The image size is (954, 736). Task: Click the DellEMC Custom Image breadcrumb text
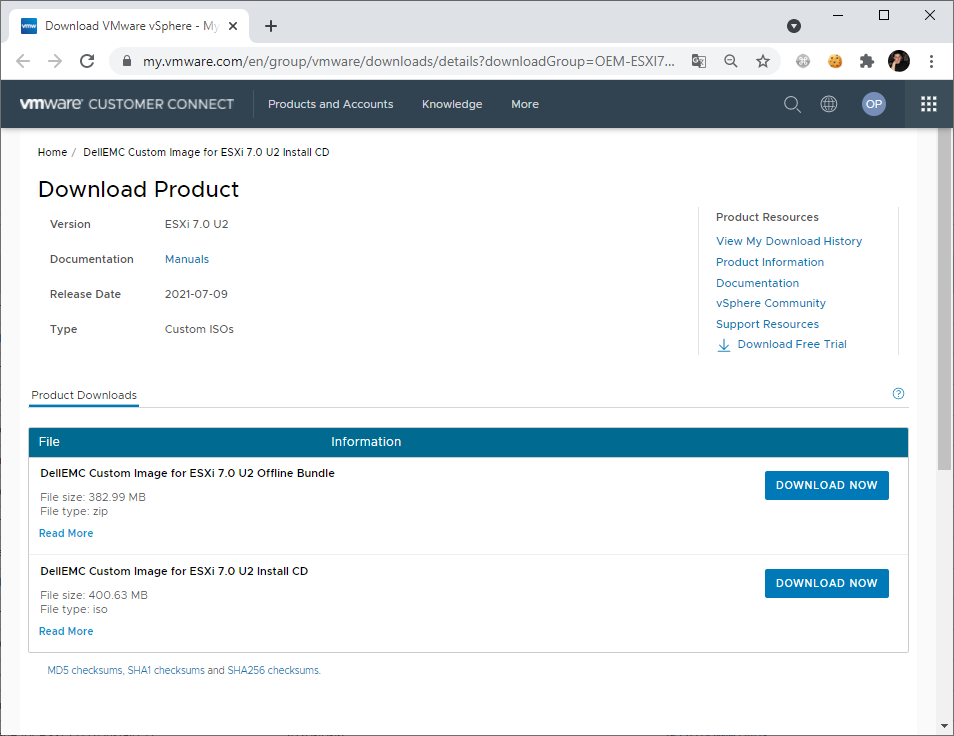click(x=206, y=152)
